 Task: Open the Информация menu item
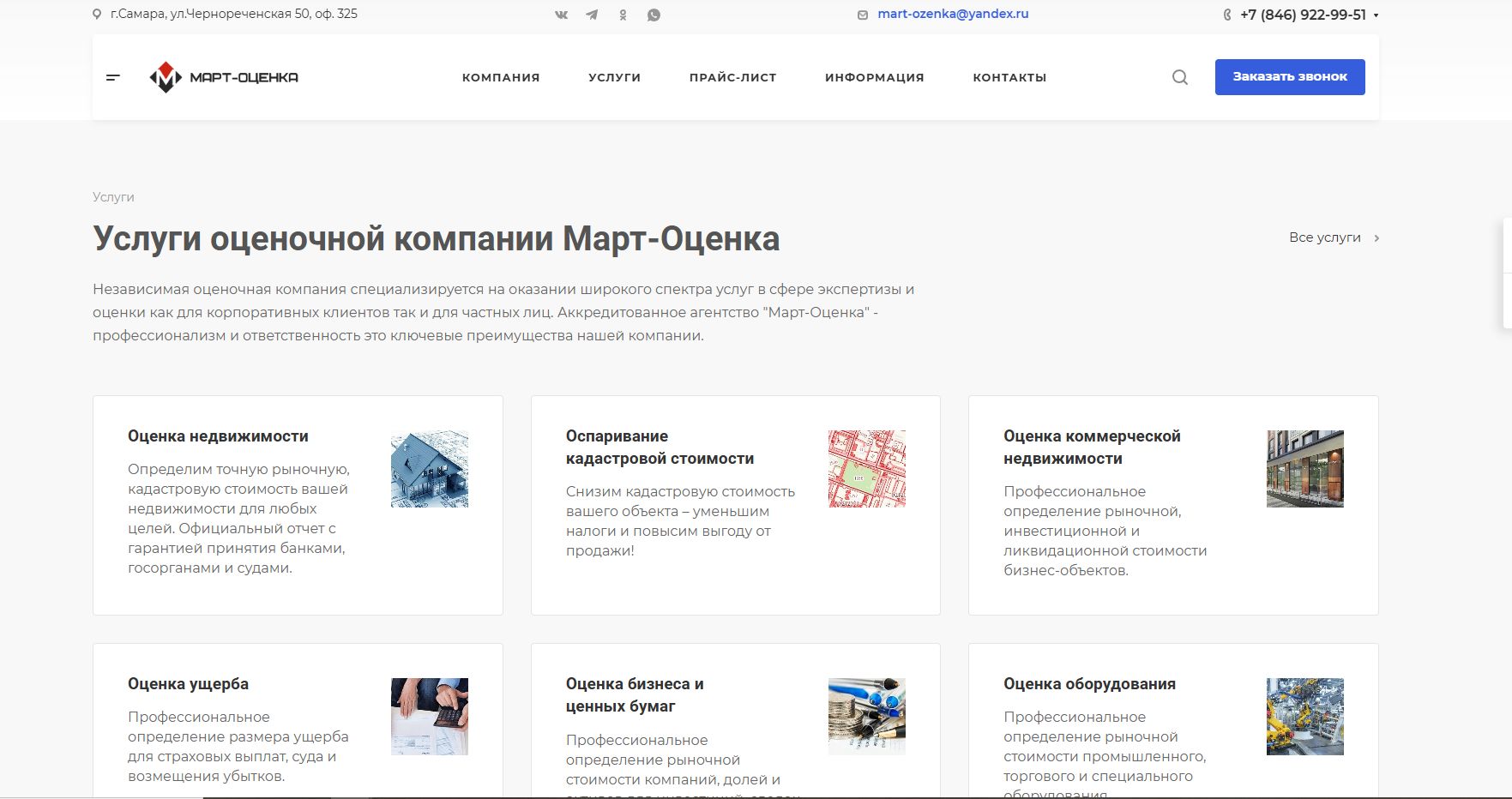pyautogui.click(x=875, y=77)
